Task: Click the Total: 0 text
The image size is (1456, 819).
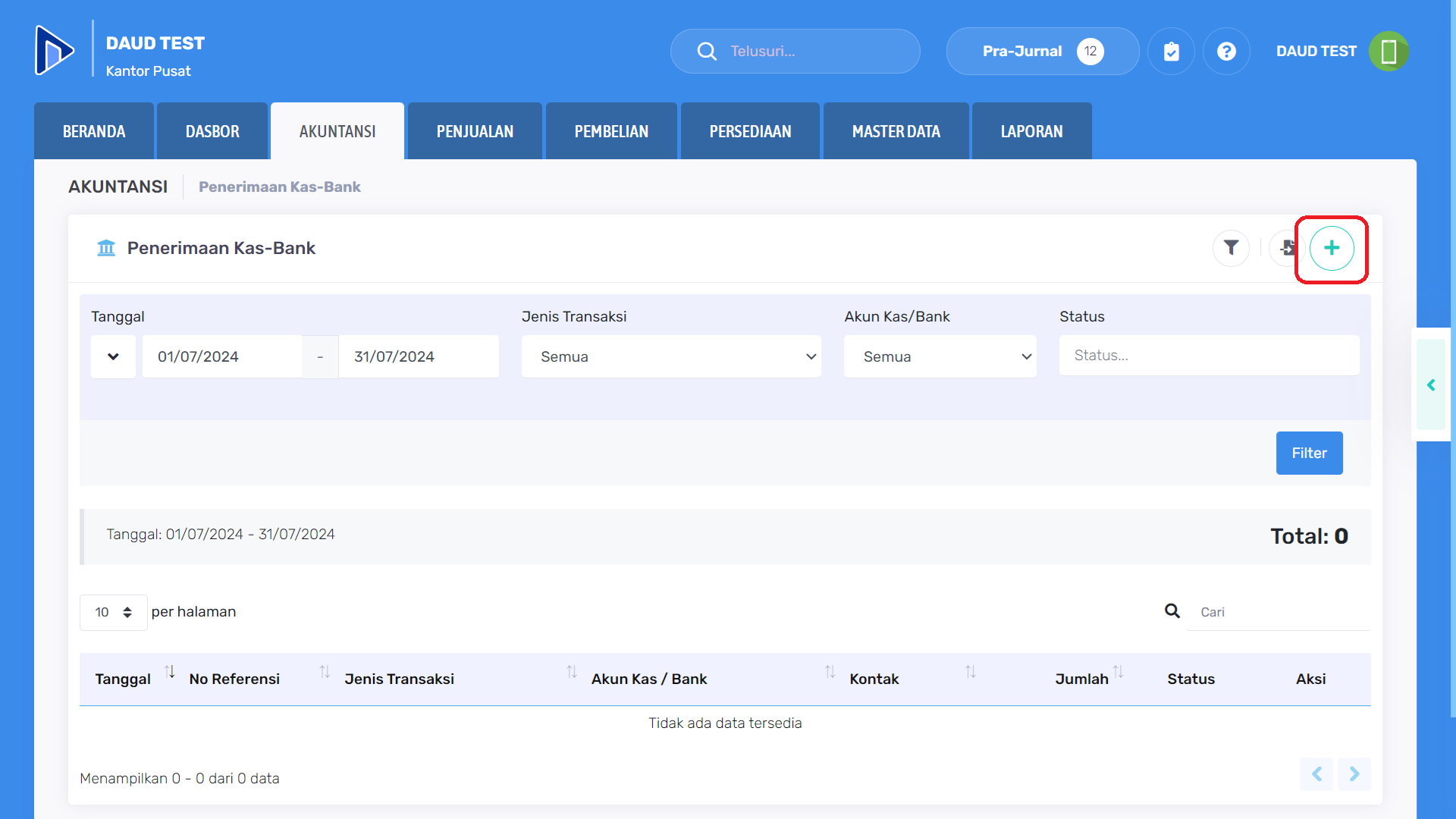Action: click(x=1310, y=536)
